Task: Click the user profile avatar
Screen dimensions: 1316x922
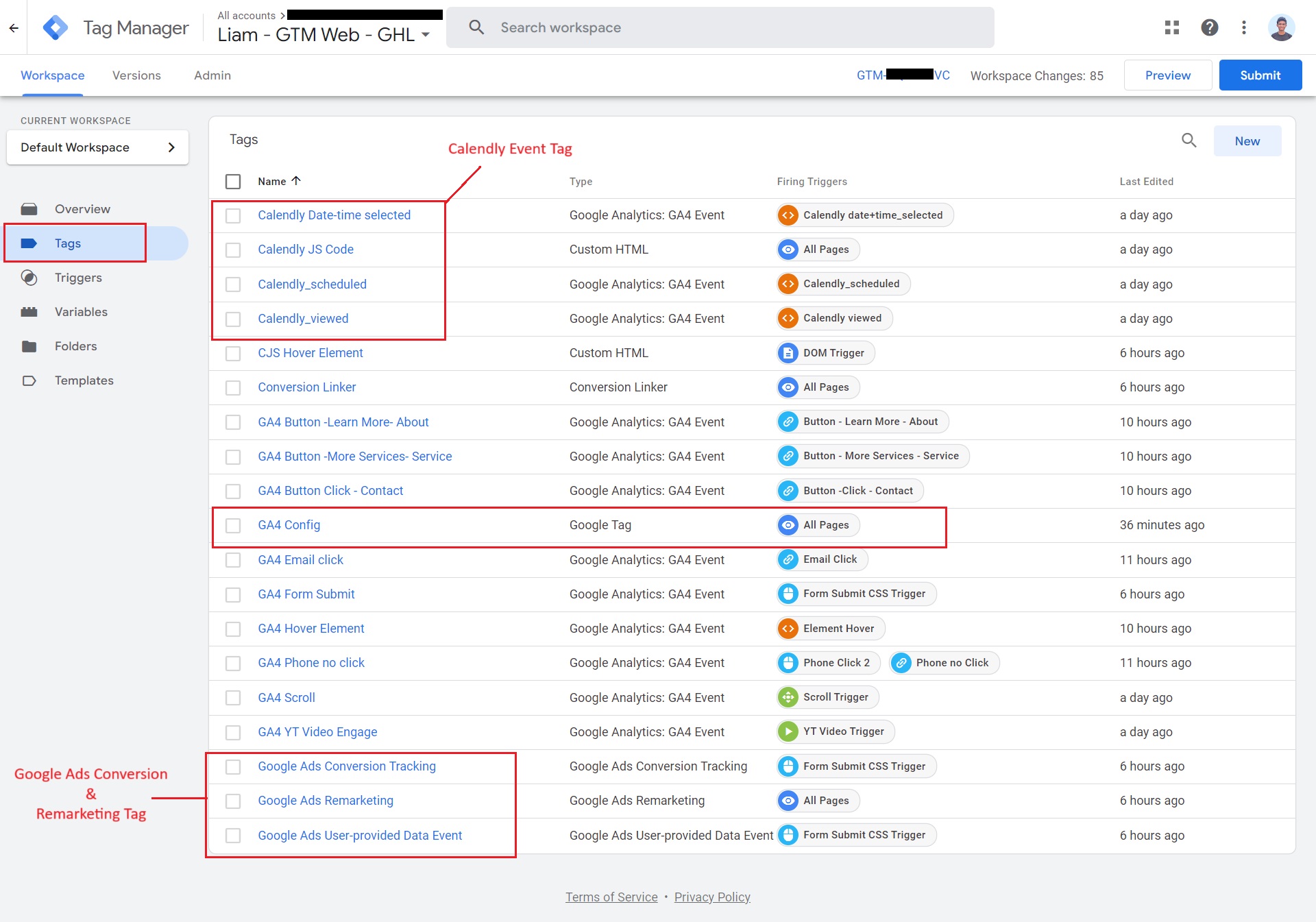Action: (x=1281, y=27)
